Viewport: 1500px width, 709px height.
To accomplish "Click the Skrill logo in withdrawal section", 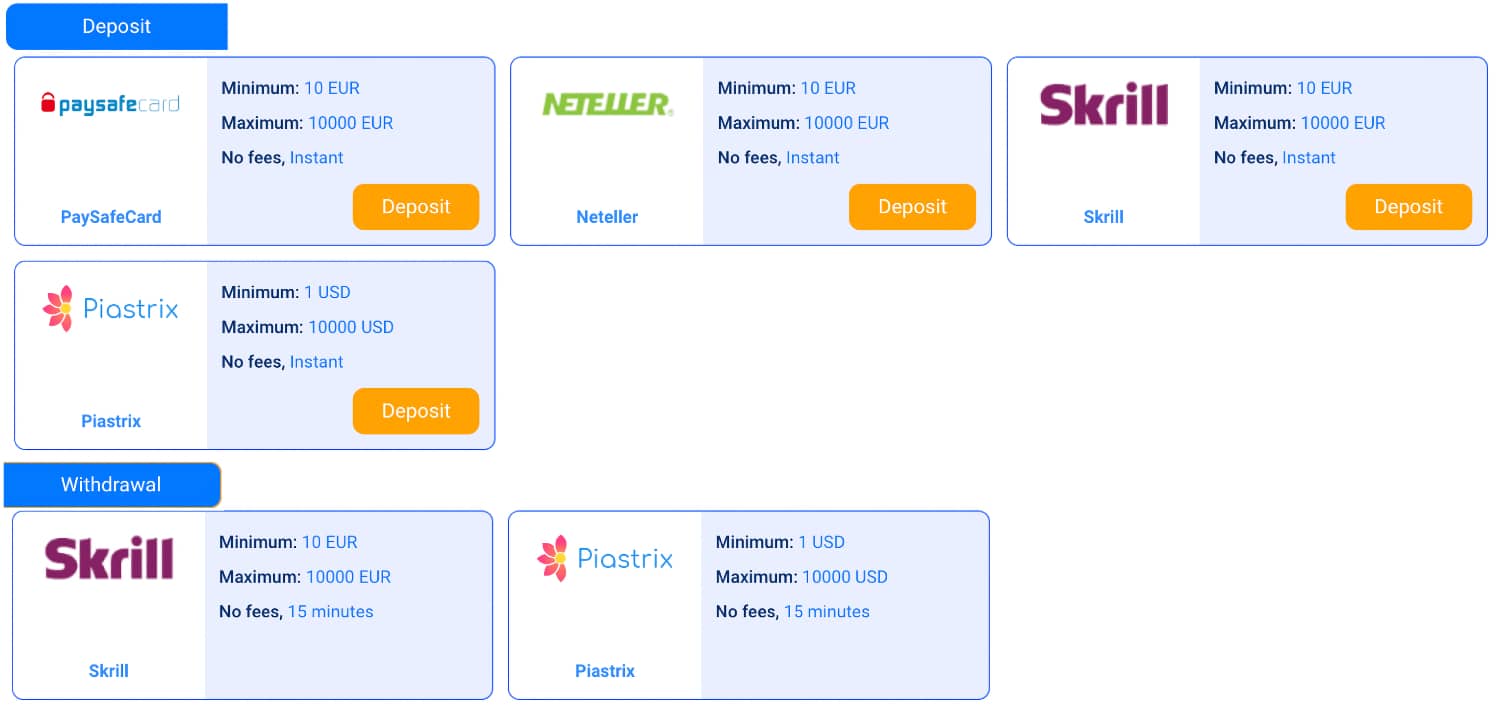I will [108, 558].
